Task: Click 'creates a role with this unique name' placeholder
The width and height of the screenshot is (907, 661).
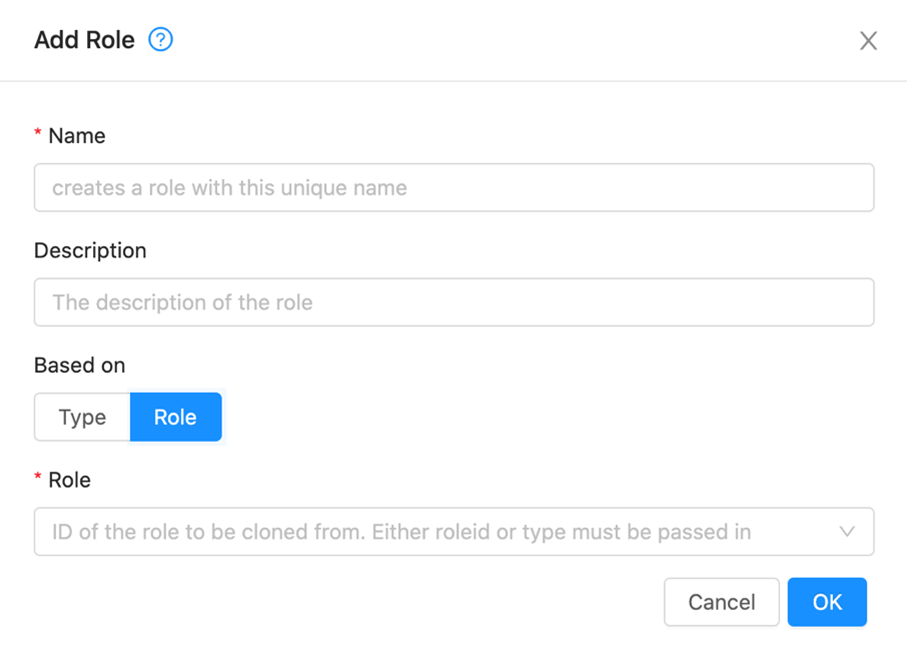Action: pos(230,188)
